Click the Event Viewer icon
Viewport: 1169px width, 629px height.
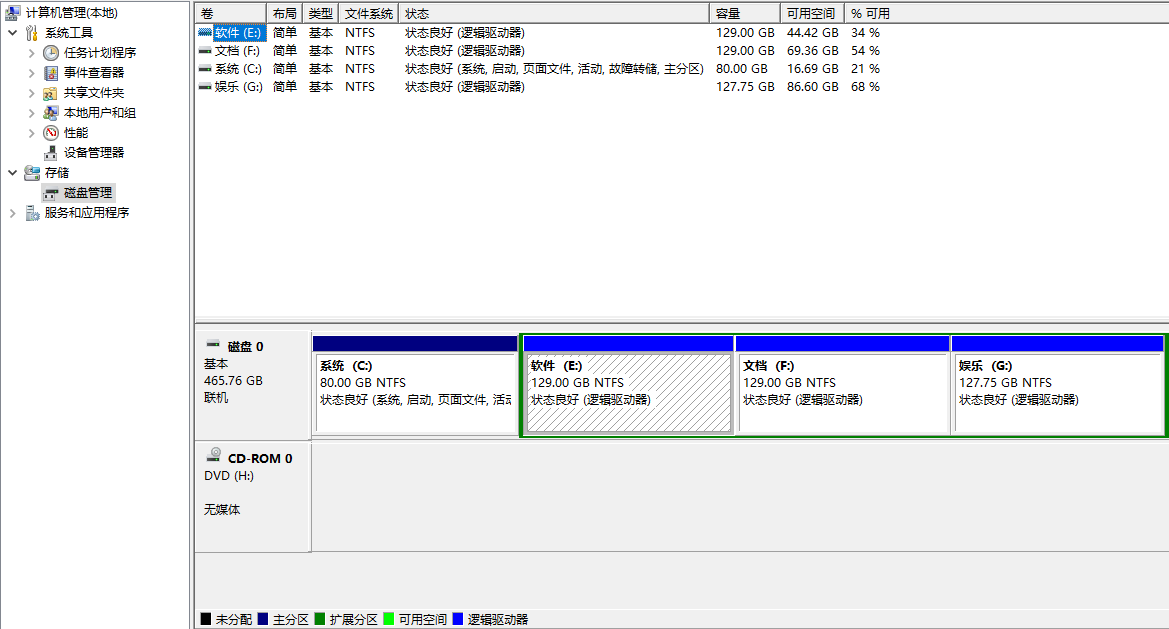click(x=51, y=73)
